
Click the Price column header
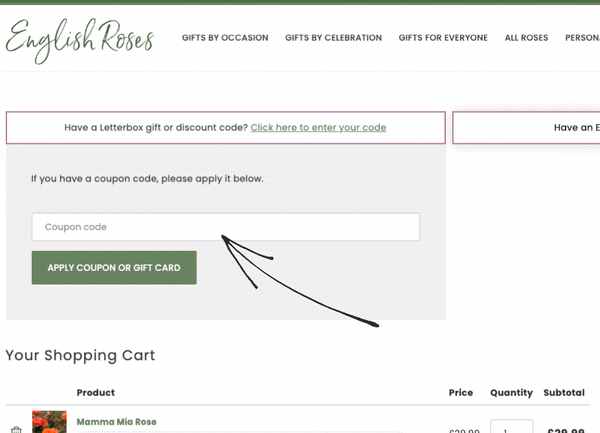(460, 393)
